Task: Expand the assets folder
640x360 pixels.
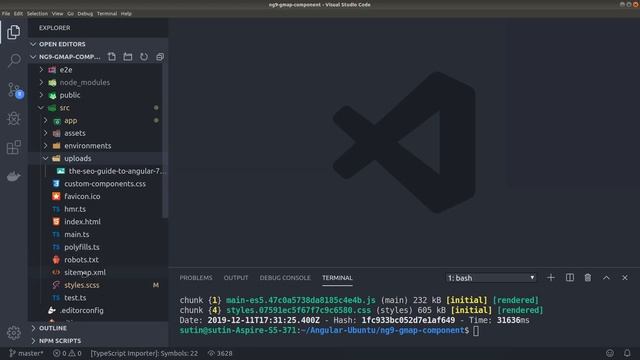Action: click(75, 133)
